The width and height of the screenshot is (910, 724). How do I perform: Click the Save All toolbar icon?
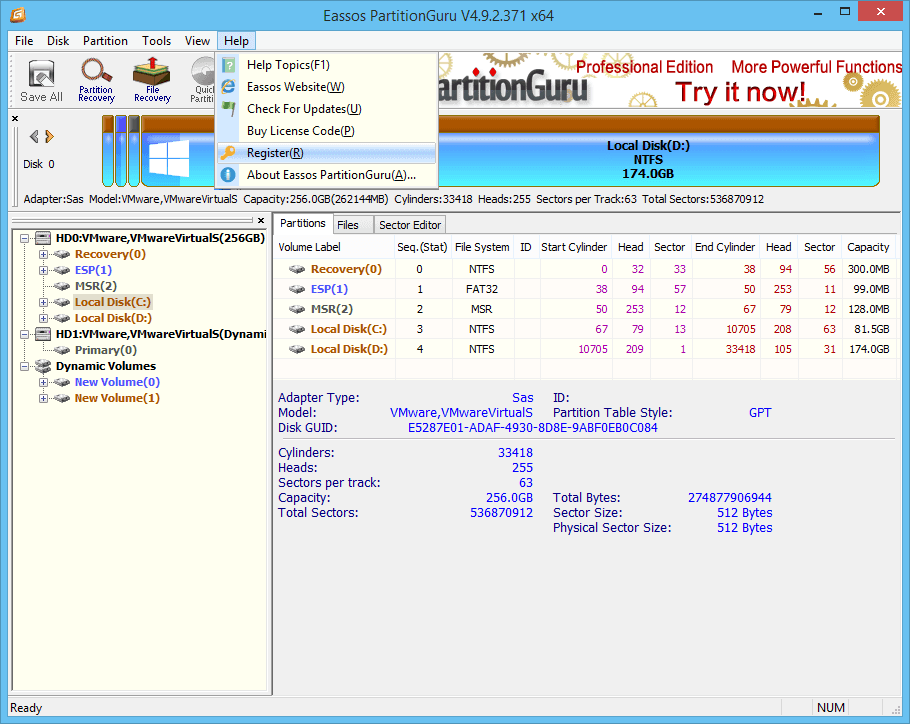pyautogui.click(x=41, y=80)
